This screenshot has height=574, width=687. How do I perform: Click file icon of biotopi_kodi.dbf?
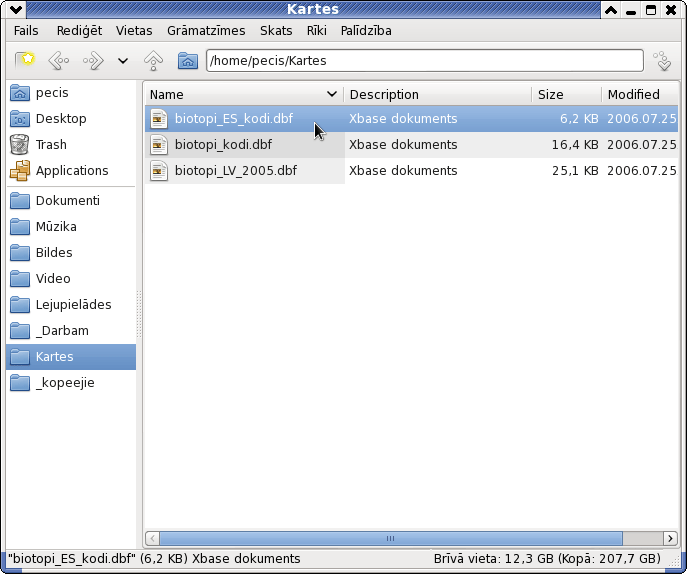[159, 145]
